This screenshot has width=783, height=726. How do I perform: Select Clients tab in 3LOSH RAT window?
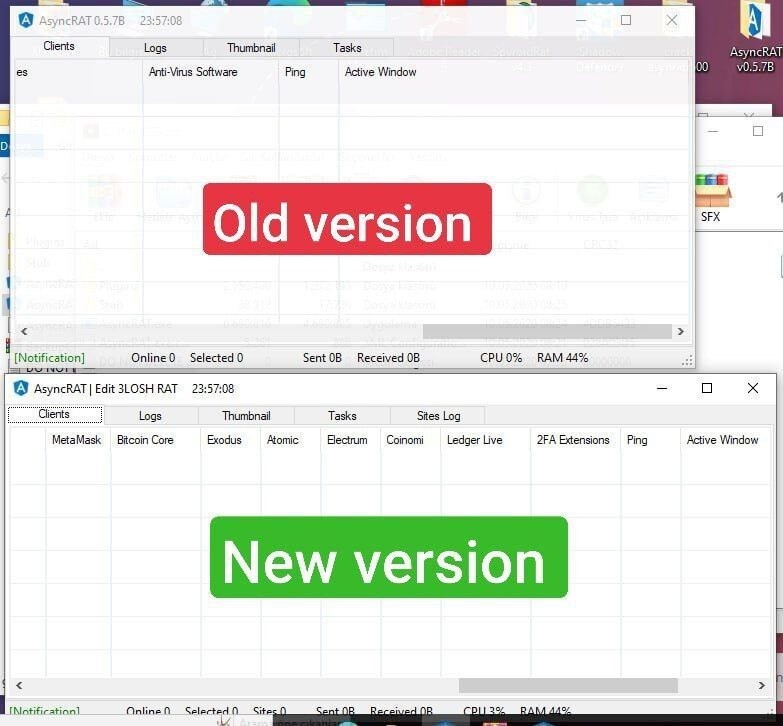[54, 414]
